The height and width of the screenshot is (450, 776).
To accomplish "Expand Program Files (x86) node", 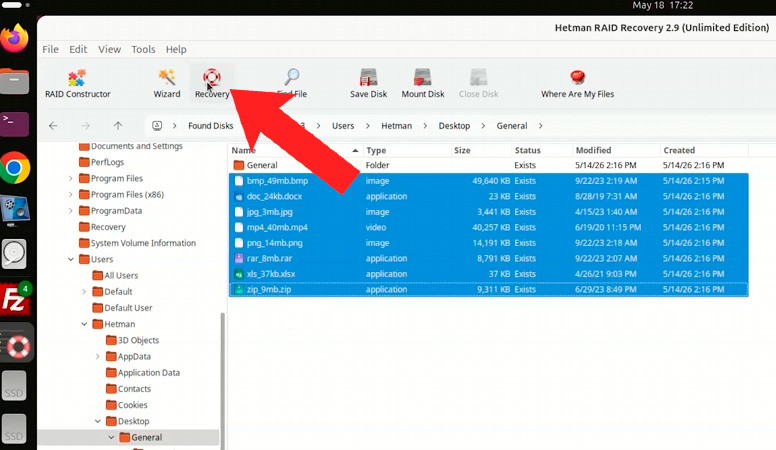I will coord(70,195).
